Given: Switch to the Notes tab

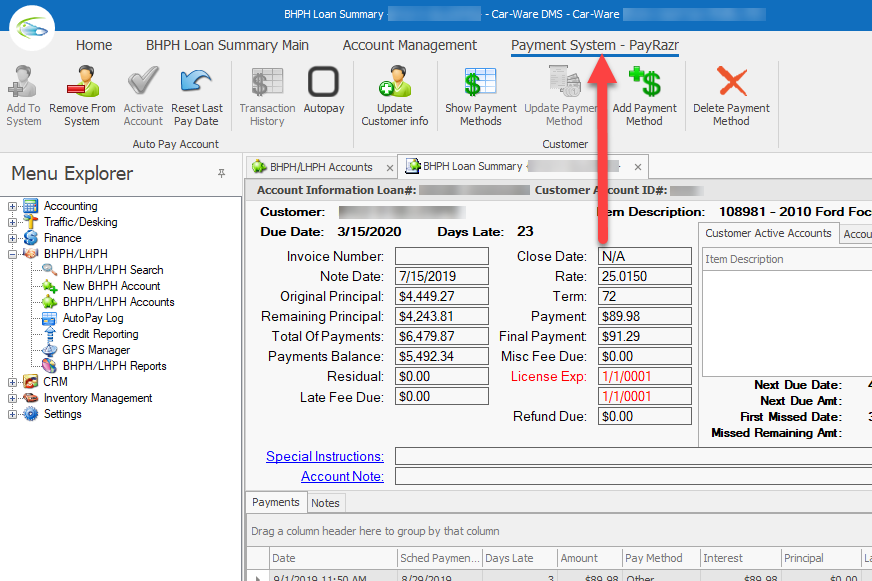Looking at the screenshot, I should coord(325,503).
